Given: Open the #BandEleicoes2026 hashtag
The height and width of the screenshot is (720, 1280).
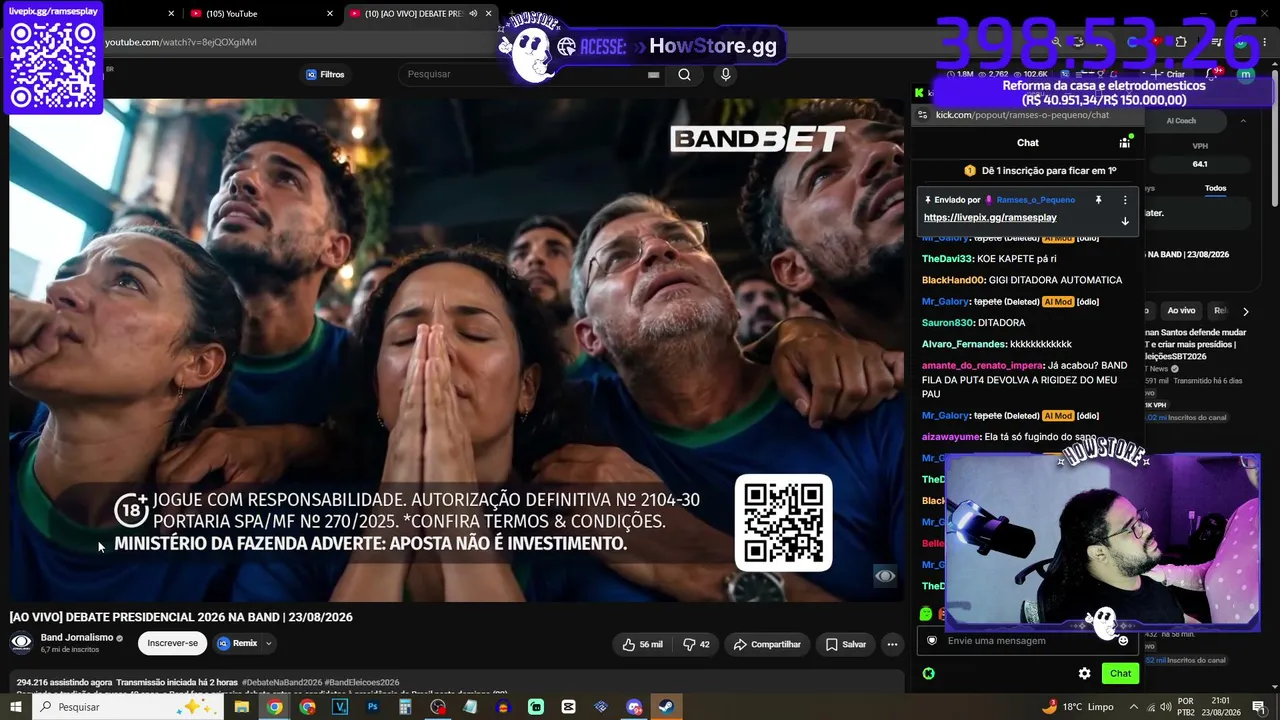Looking at the screenshot, I should pos(362,682).
